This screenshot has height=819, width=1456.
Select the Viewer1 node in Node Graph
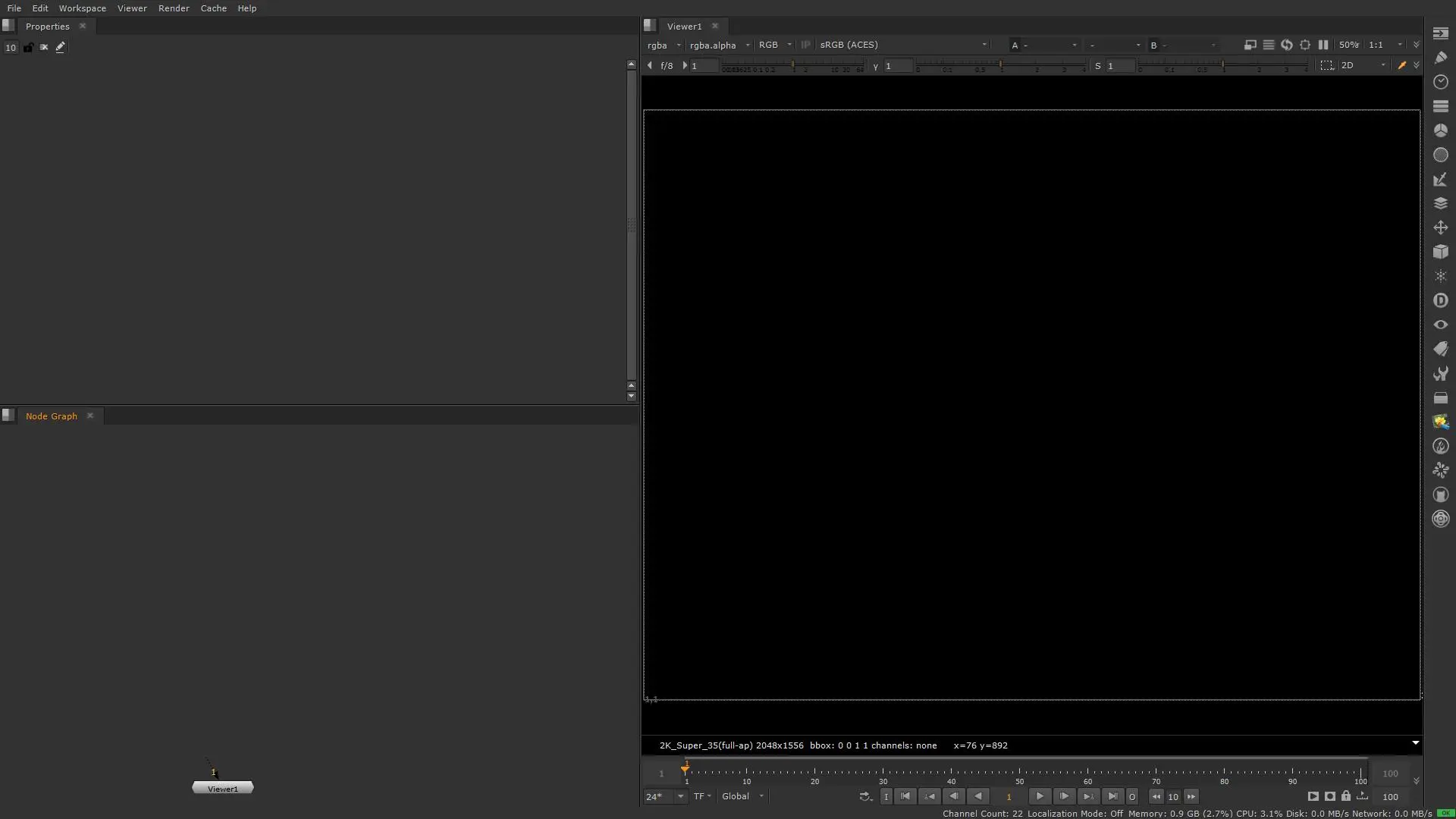click(x=222, y=789)
